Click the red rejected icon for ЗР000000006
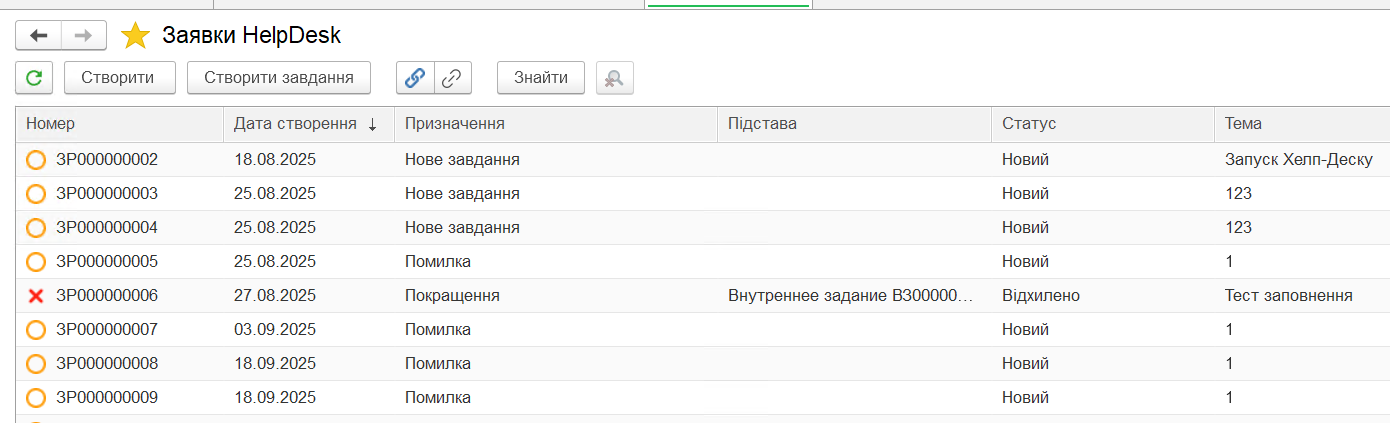1390x423 pixels. [x=36, y=296]
